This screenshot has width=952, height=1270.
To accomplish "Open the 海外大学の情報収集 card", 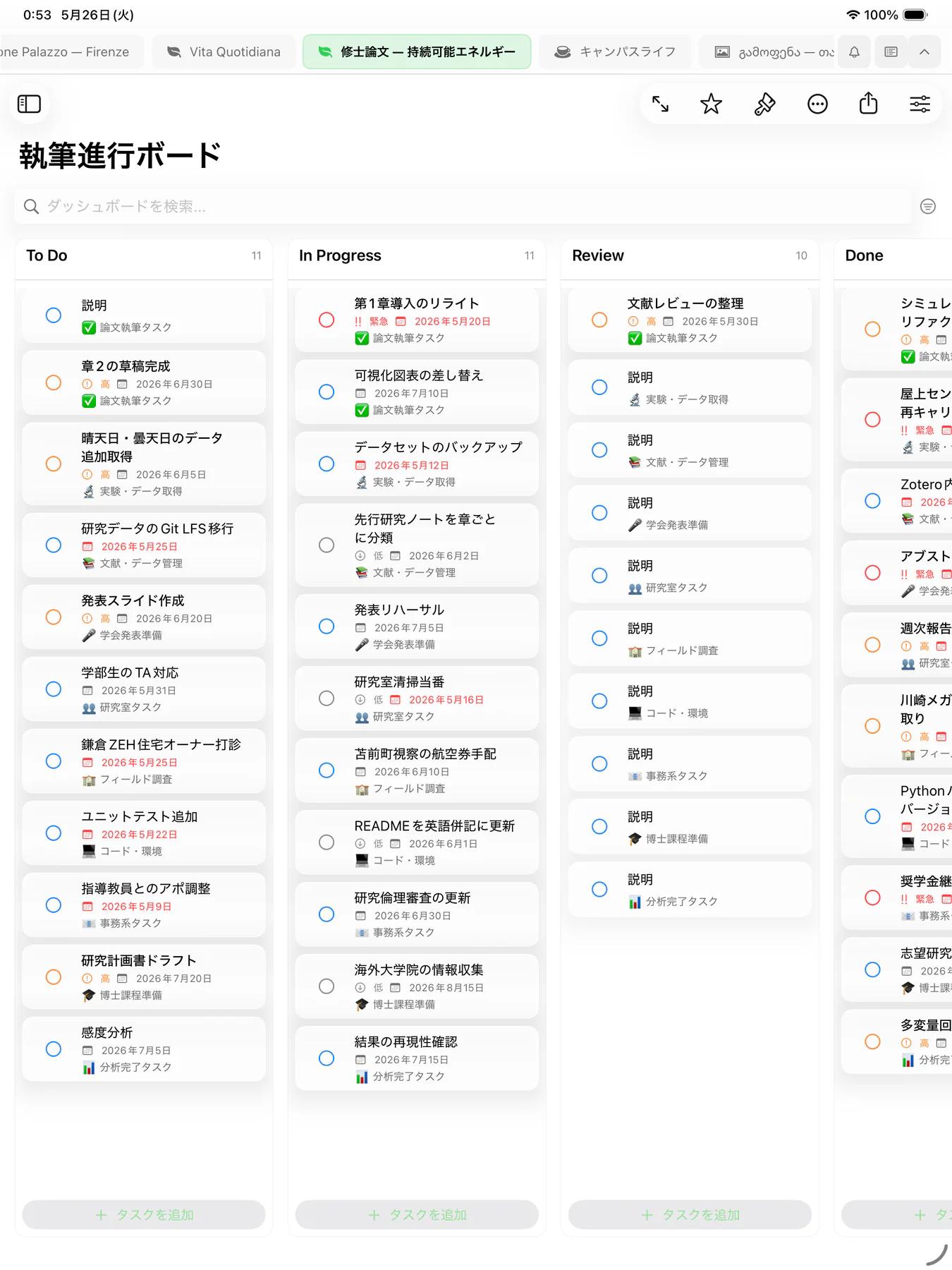I will pos(417,986).
